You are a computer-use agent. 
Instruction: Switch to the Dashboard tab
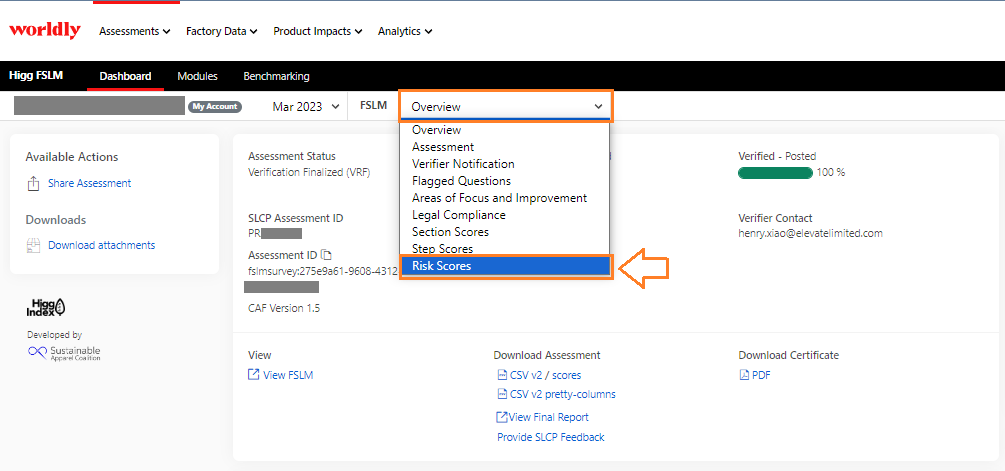click(x=126, y=76)
